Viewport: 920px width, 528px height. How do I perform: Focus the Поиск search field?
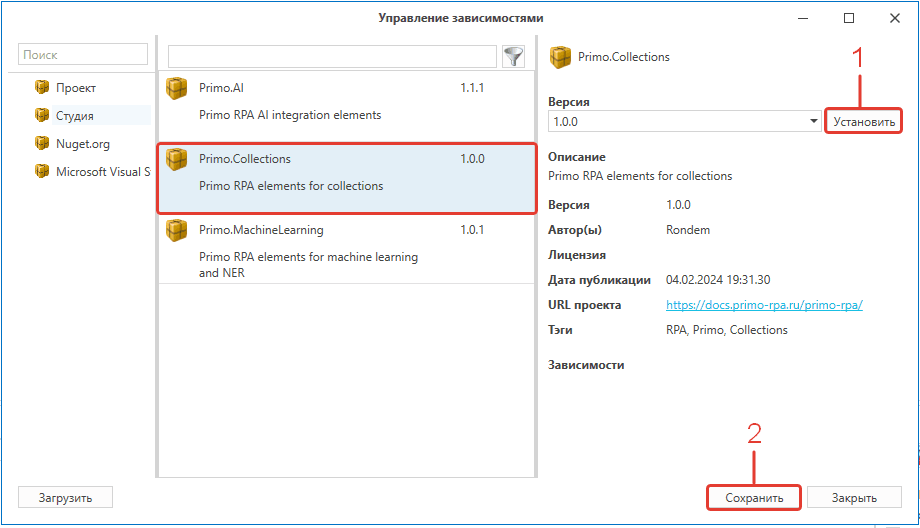83,55
